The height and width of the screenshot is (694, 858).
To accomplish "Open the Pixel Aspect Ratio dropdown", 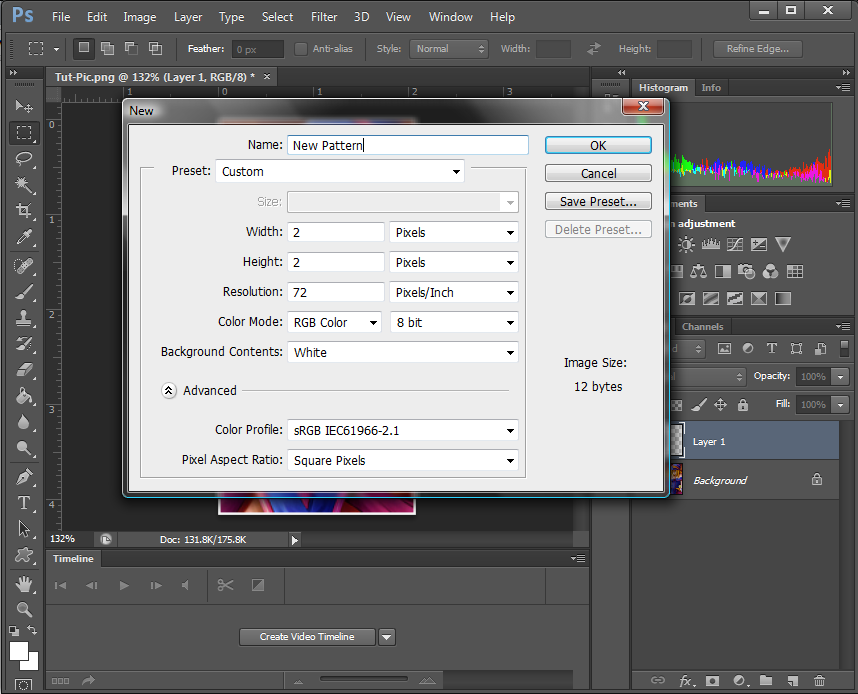I will (x=403, y=460).
